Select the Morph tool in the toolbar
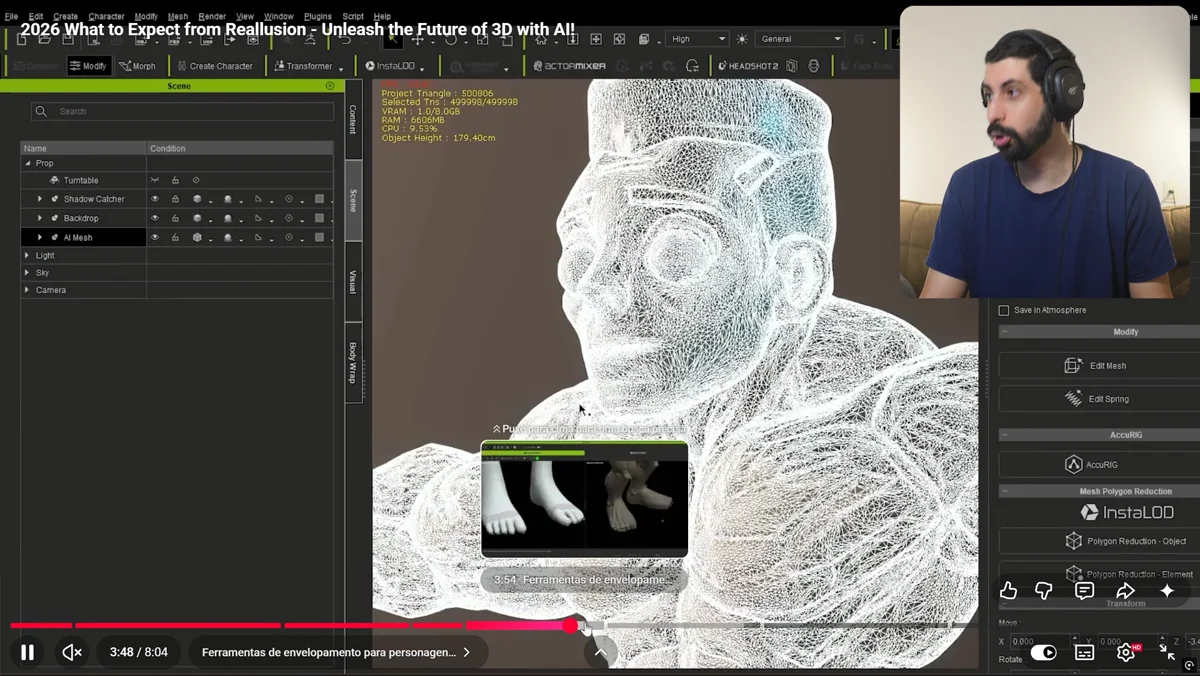The width and height of the screenshot is (1200, 676). click(140, 65)
